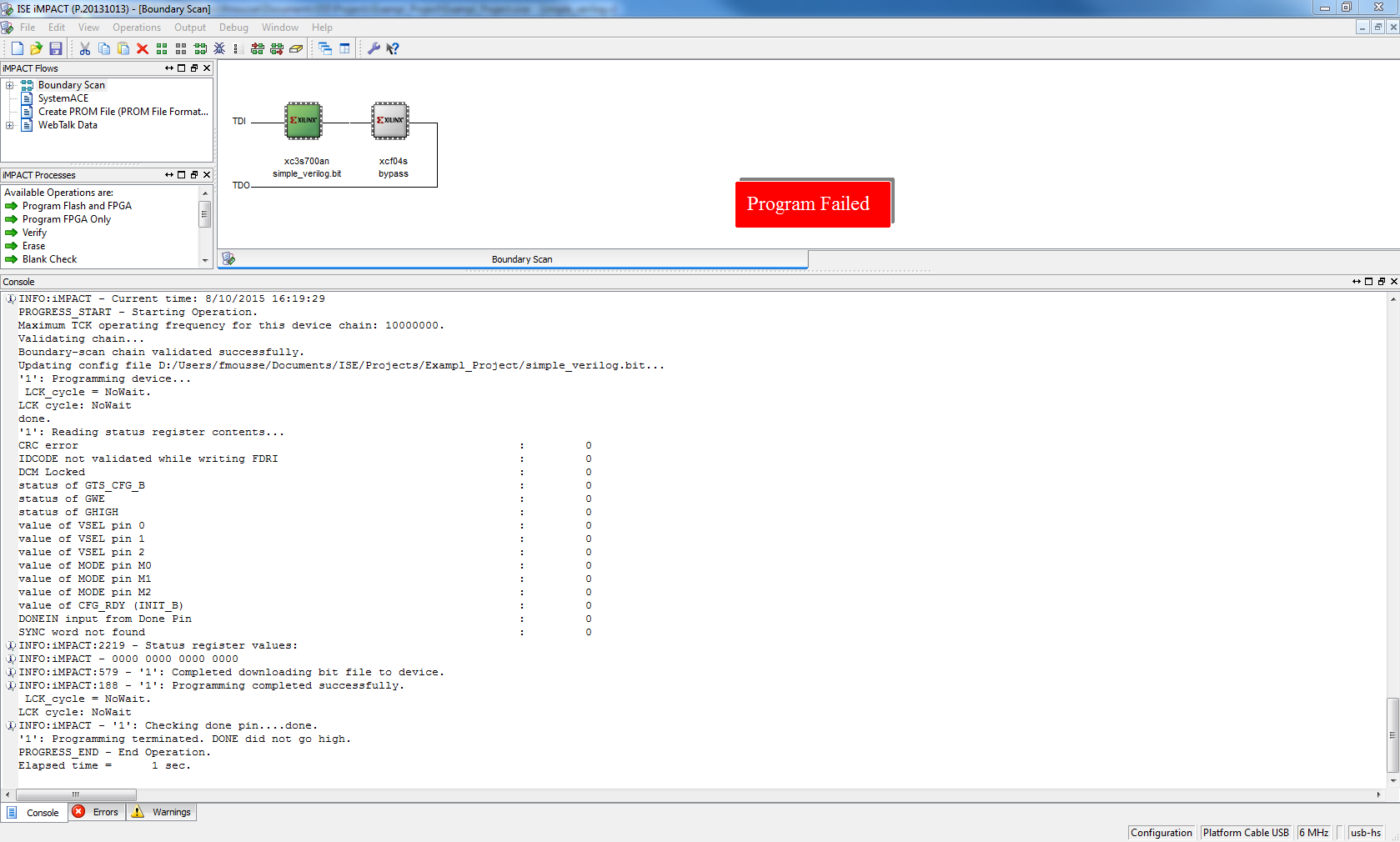1400x842 pixels.
Task: Open the Debug menu
Action: (234, 28)
